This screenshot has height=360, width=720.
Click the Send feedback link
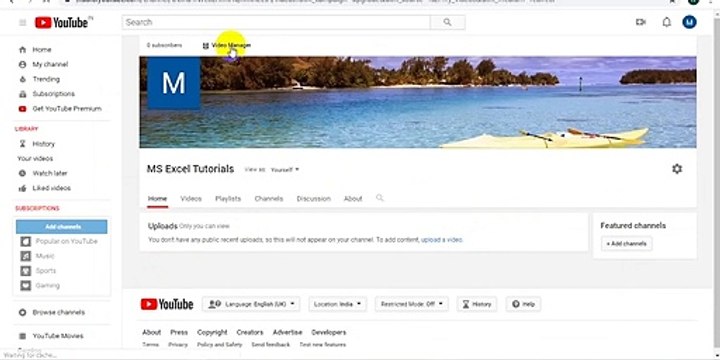coord(270,345)
